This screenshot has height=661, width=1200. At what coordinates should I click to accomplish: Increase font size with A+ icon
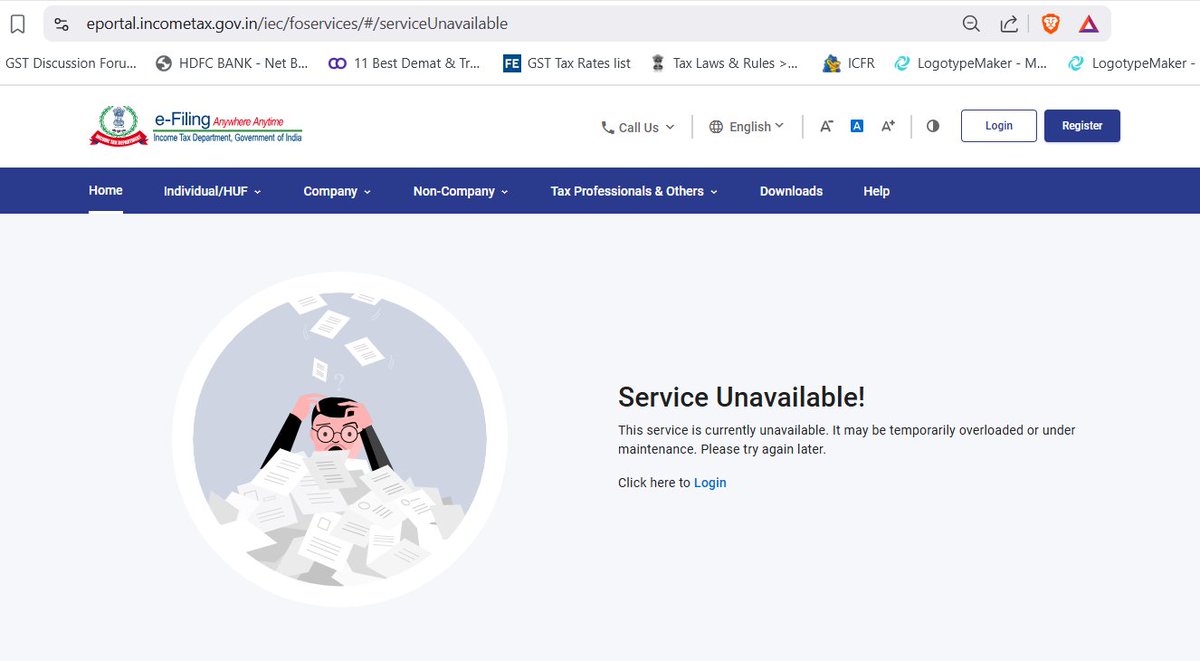point(888,126)
